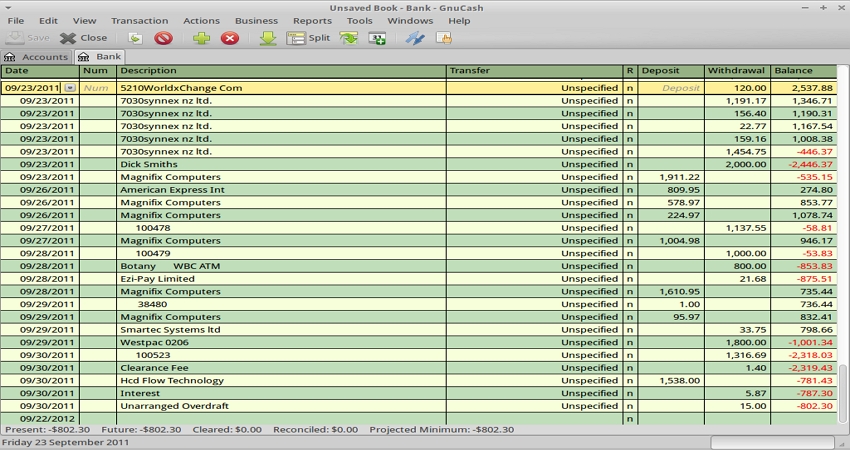Image resolution: width=850 pixels, height=450 pixels.
Task: Open the Business menu
Action: pyautogui.click(x=256, y=21)
